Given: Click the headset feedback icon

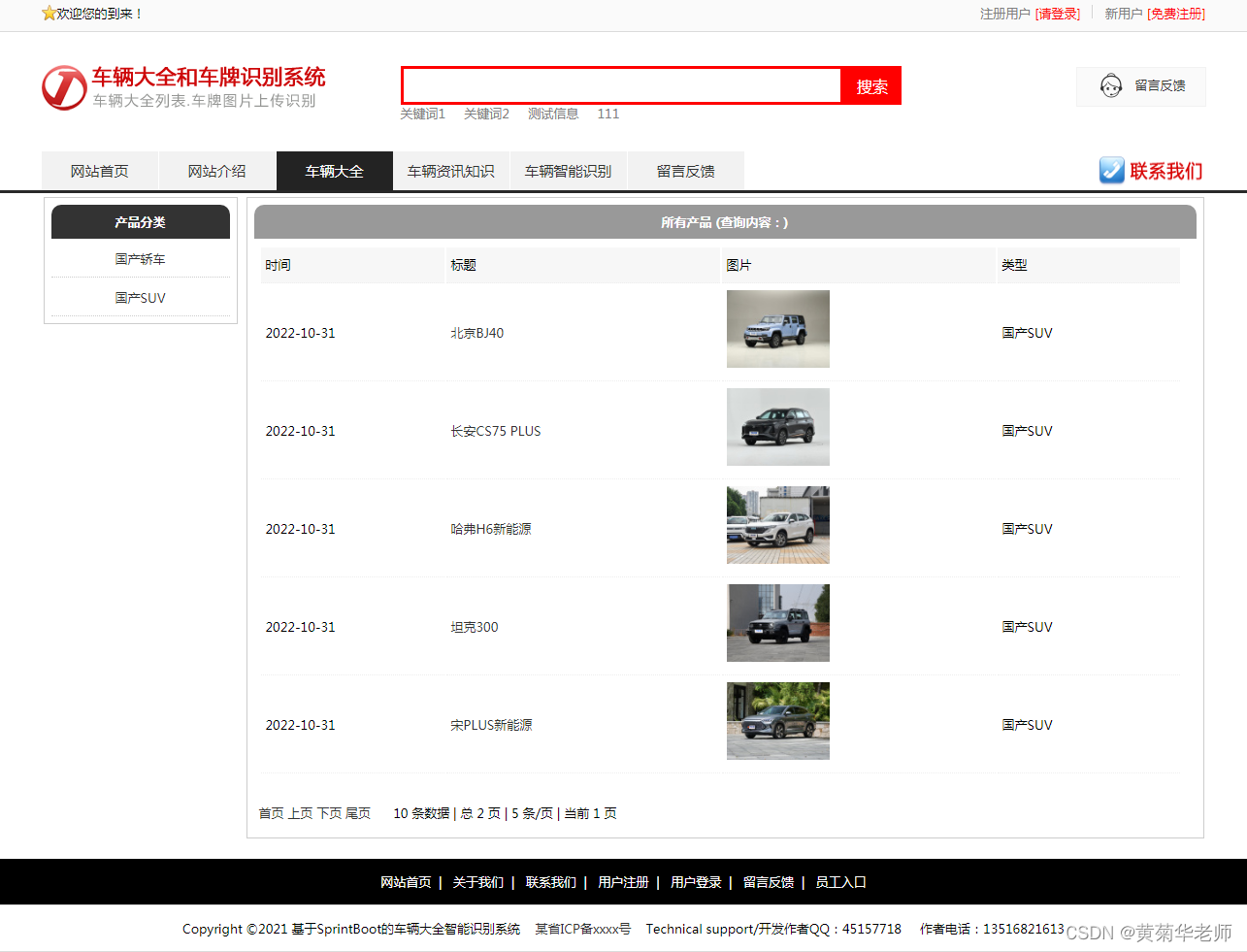Looking at the screenshot, I should [1111, 85].
